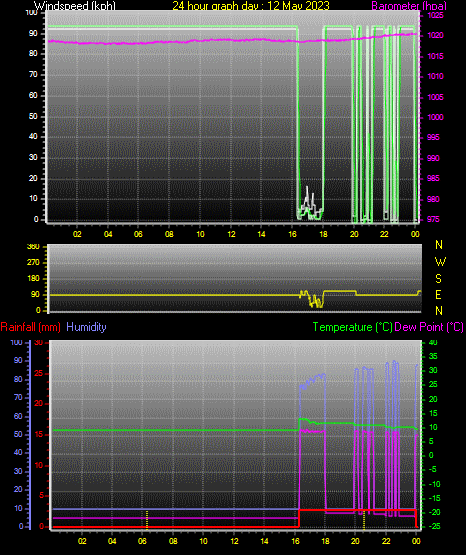
Task: Click the W compass label
Action: (x=440, y=262)
